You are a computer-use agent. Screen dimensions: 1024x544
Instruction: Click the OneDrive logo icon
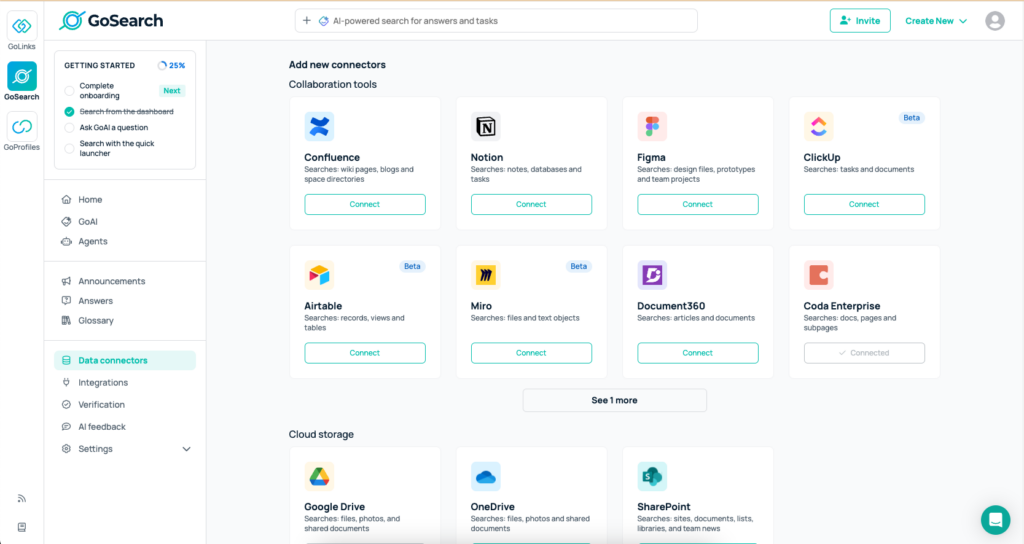pos(485,476)
